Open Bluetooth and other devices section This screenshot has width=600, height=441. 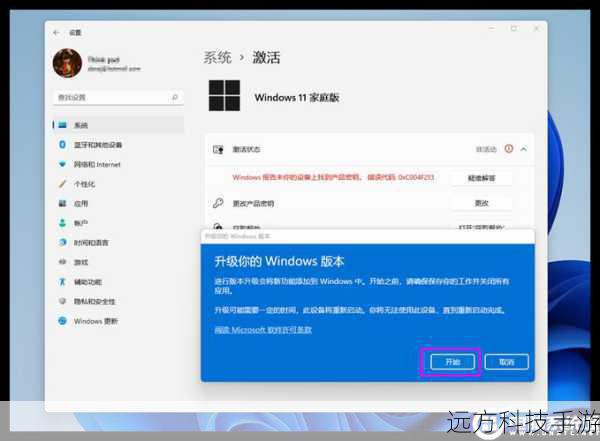coord(118,145)
